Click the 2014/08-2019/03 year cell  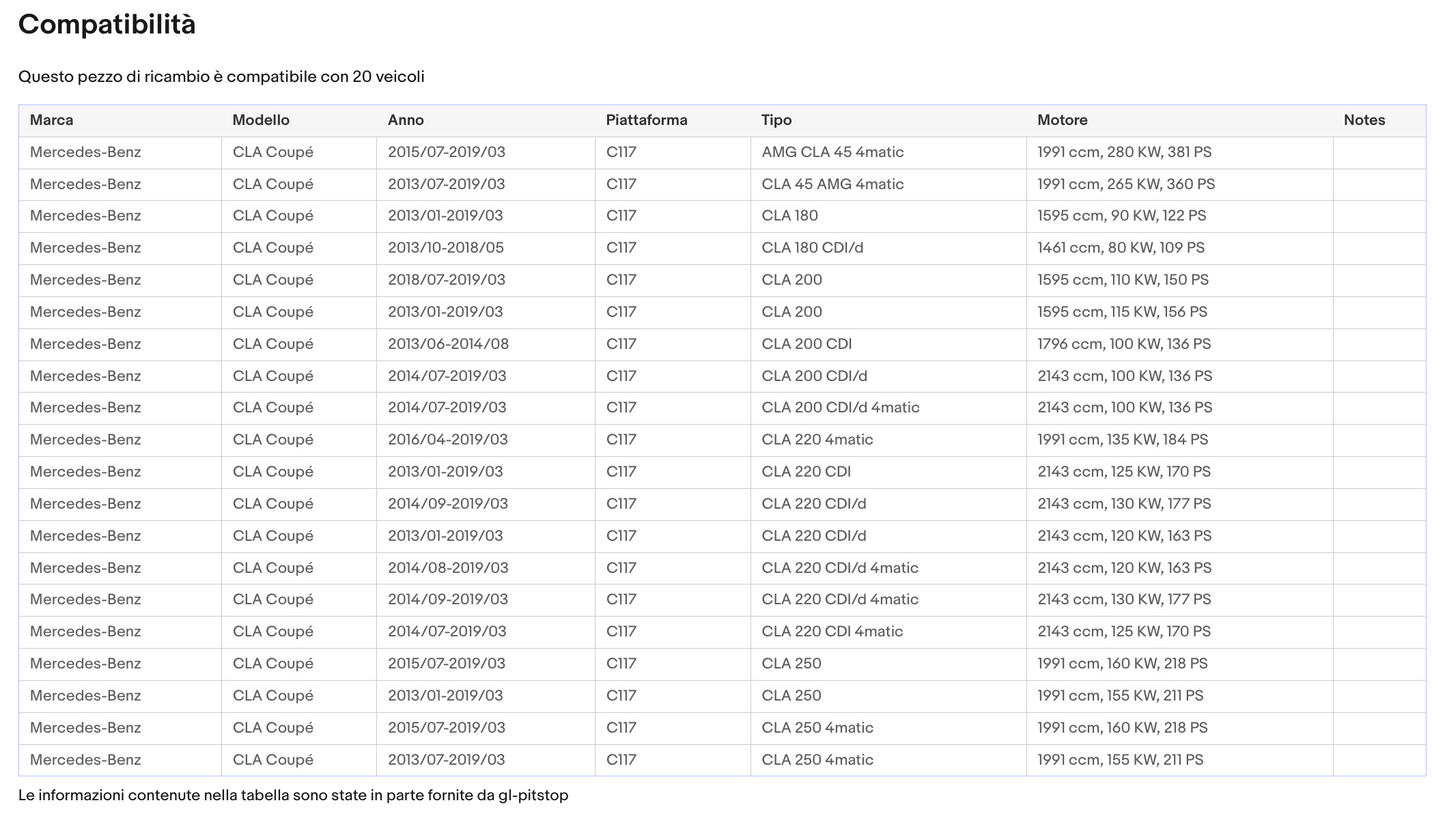point(447,568)
